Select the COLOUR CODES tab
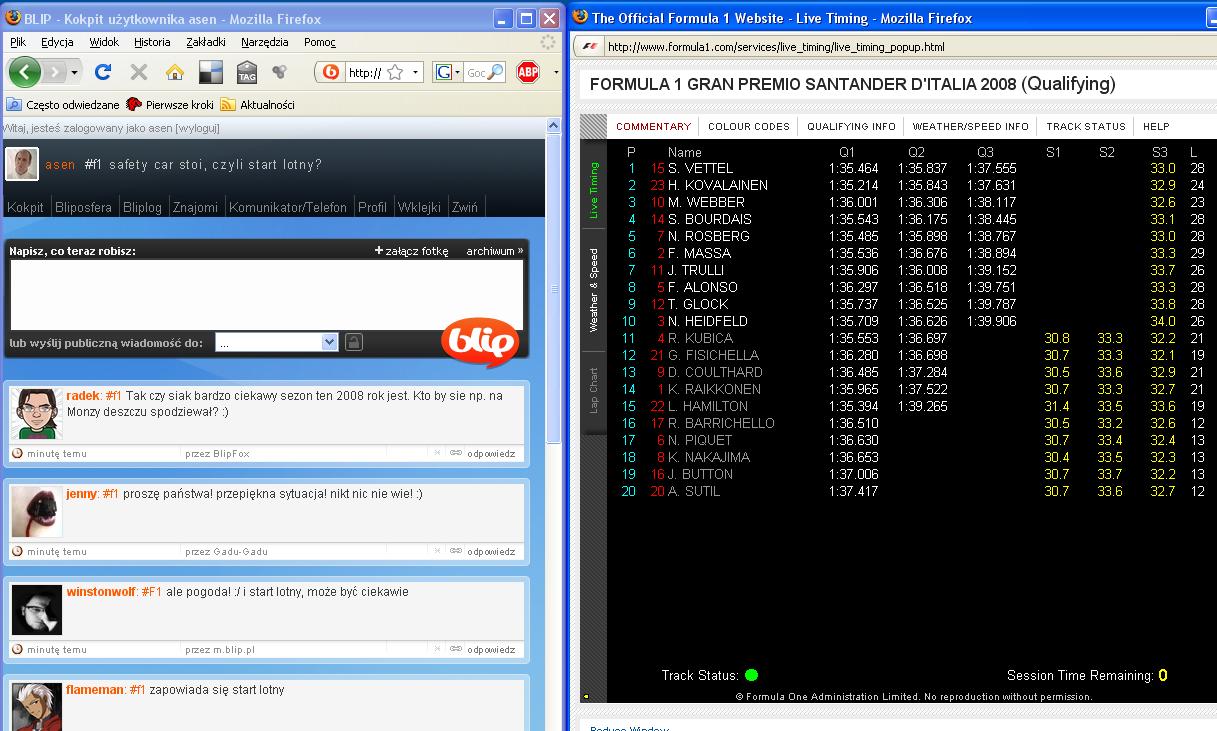1217x731 pixels. [748, 126]
